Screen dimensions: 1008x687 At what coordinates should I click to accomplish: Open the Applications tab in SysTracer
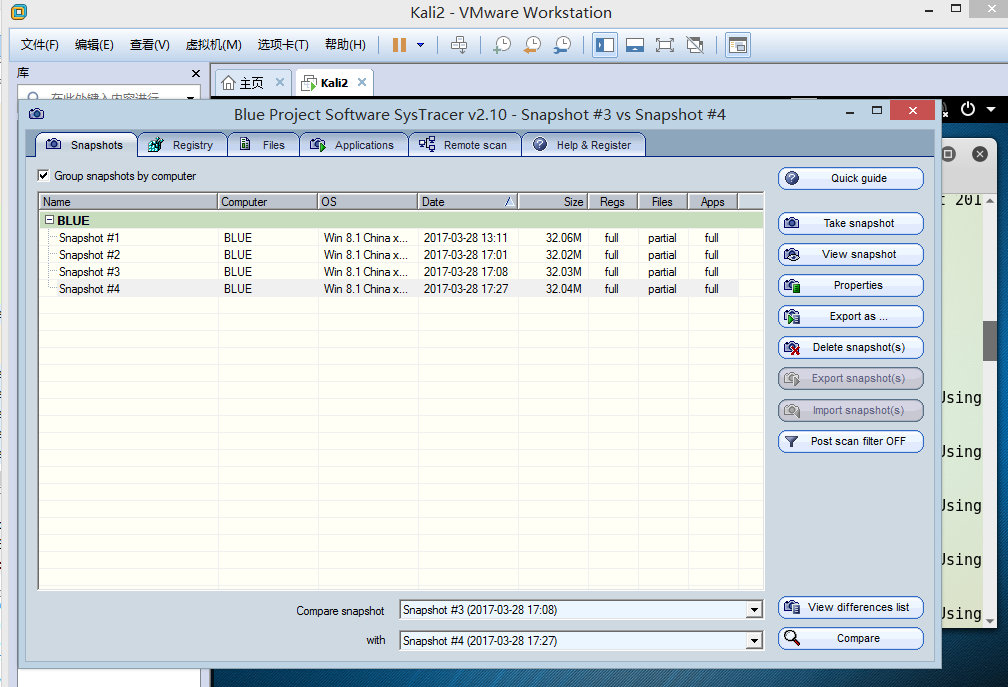[353, 145]
